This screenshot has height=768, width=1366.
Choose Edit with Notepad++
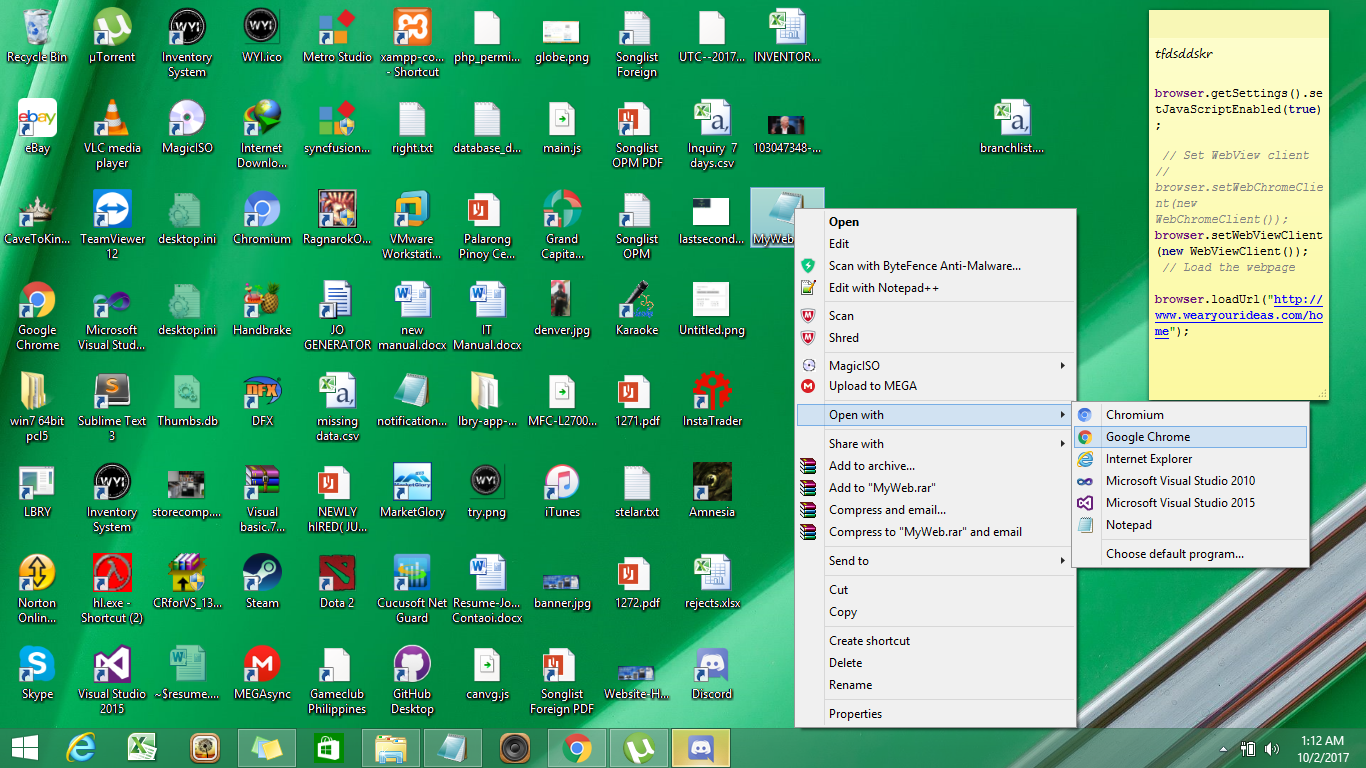coord(935,288)
